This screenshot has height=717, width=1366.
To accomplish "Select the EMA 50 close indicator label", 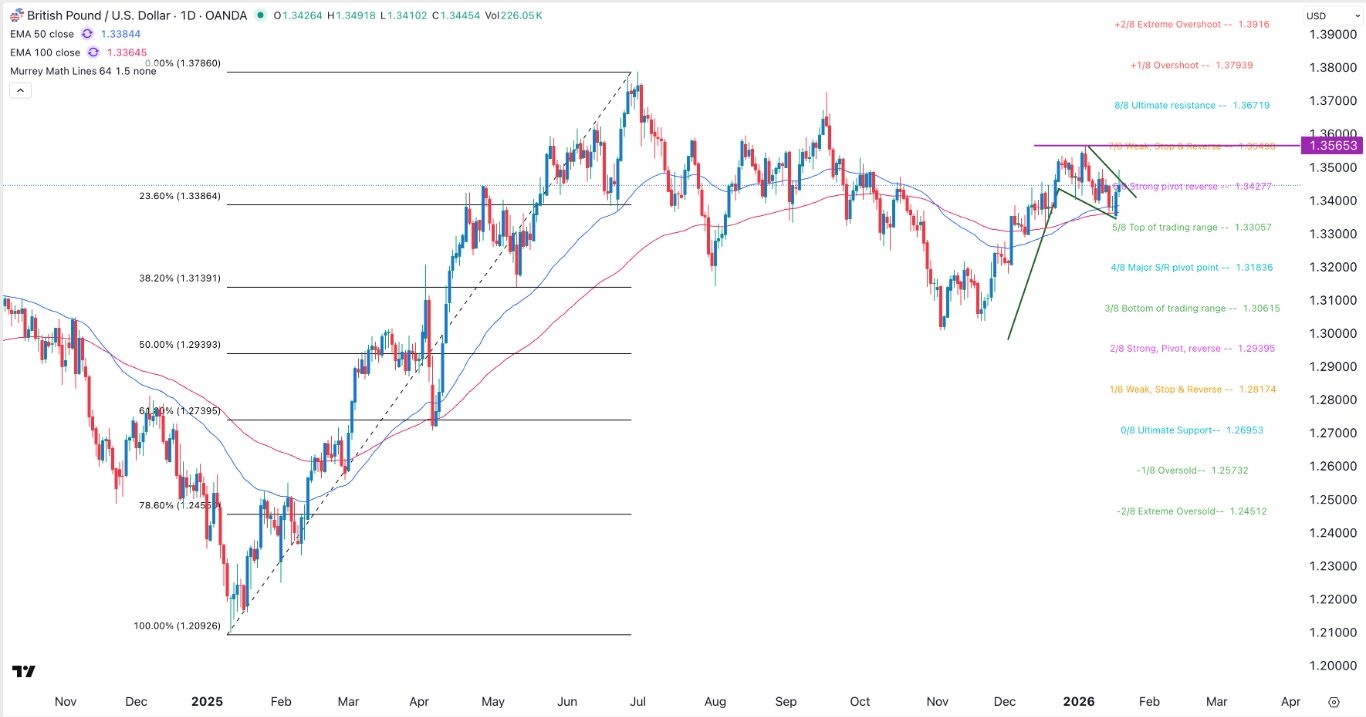I will (41, 34).
